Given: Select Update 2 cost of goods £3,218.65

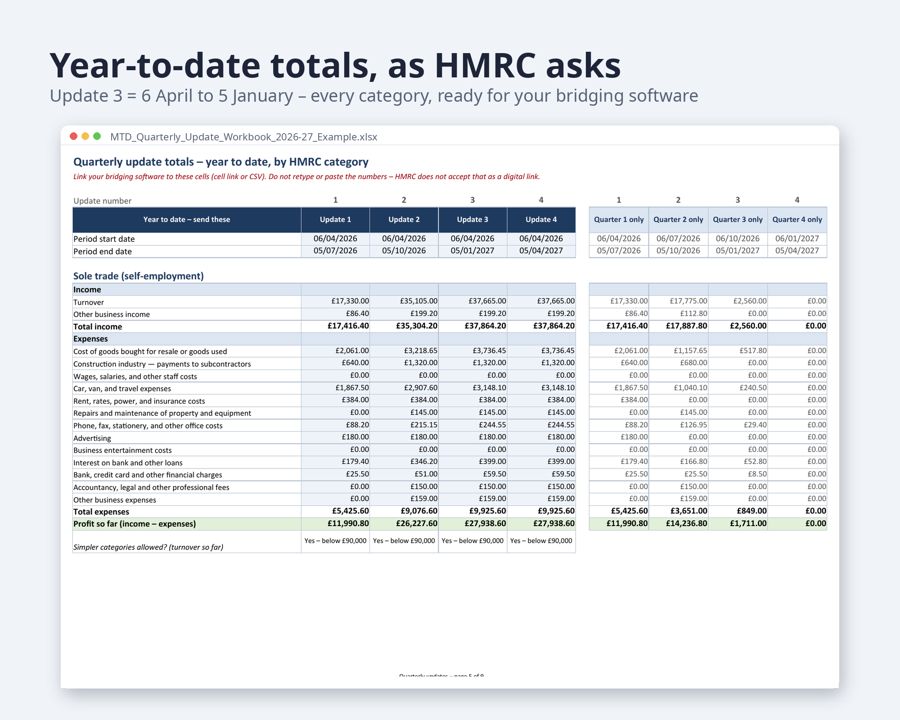Looking at the screenshot, I should (x=404, y=350).
